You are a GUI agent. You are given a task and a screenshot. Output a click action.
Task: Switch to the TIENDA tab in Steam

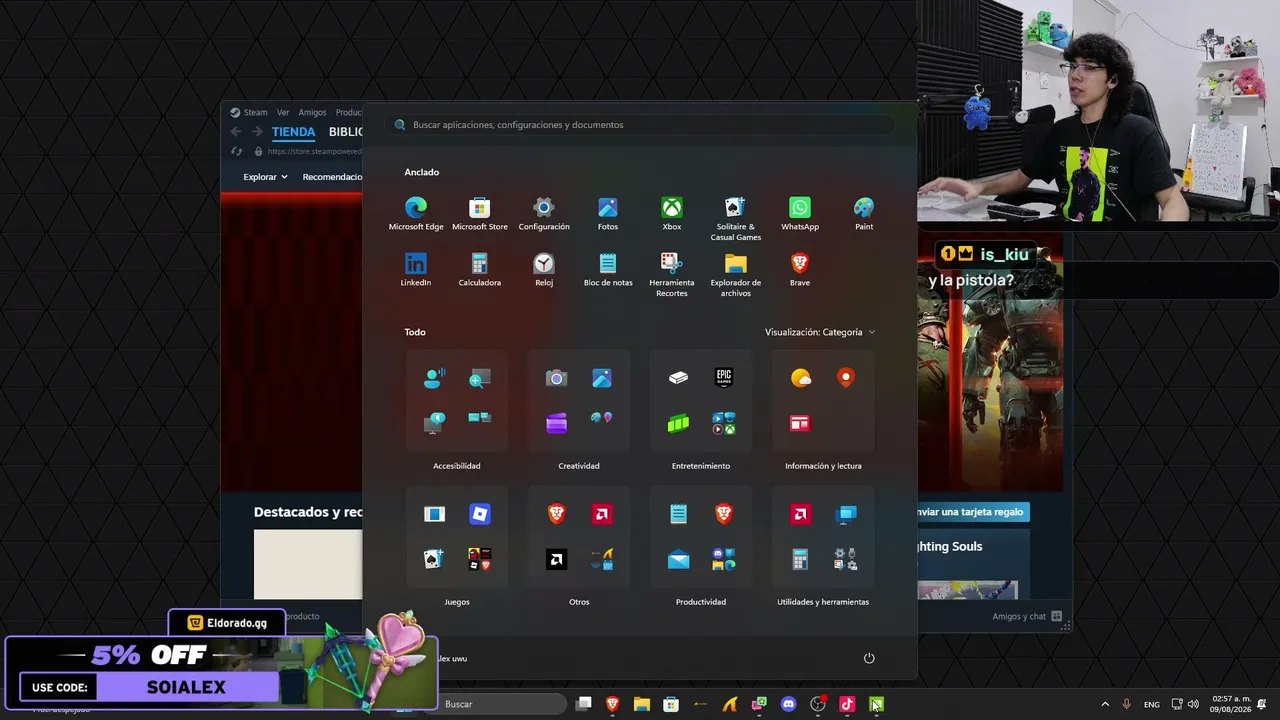click(293, 132)
